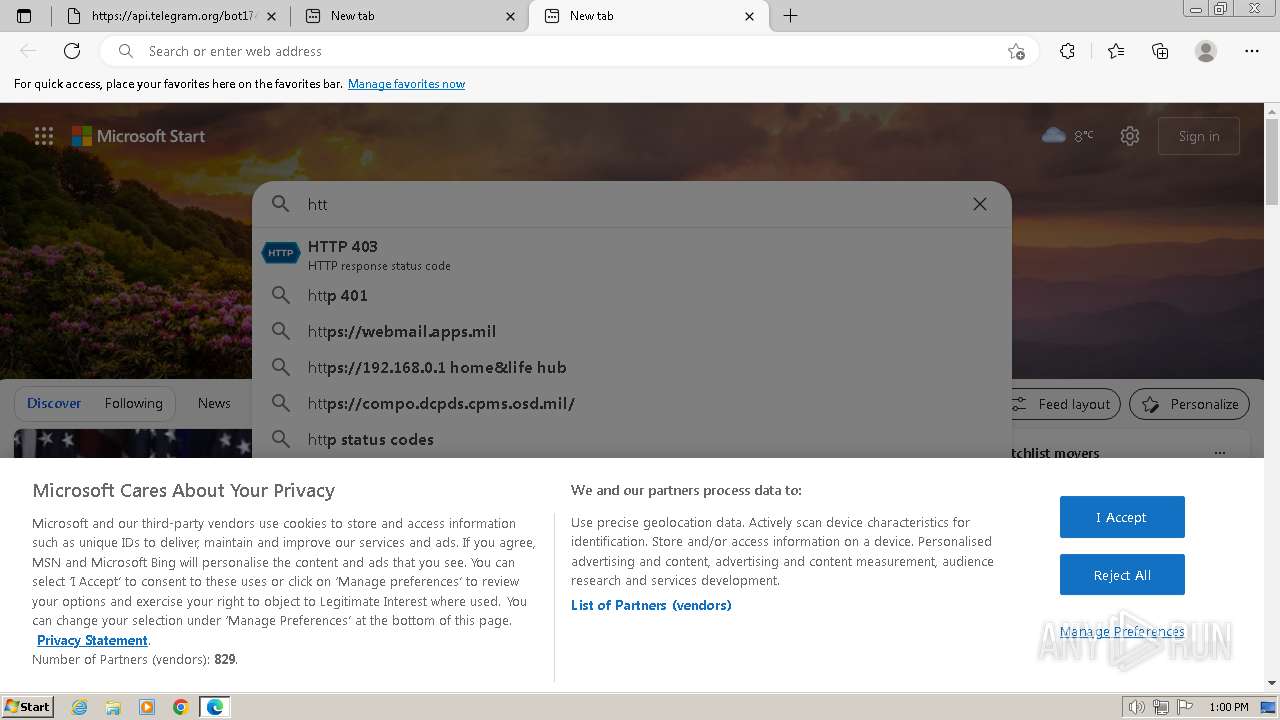1280x720 pixels.
Task: Select the 'http 401' suggestion
Action: tap(632, 295)
